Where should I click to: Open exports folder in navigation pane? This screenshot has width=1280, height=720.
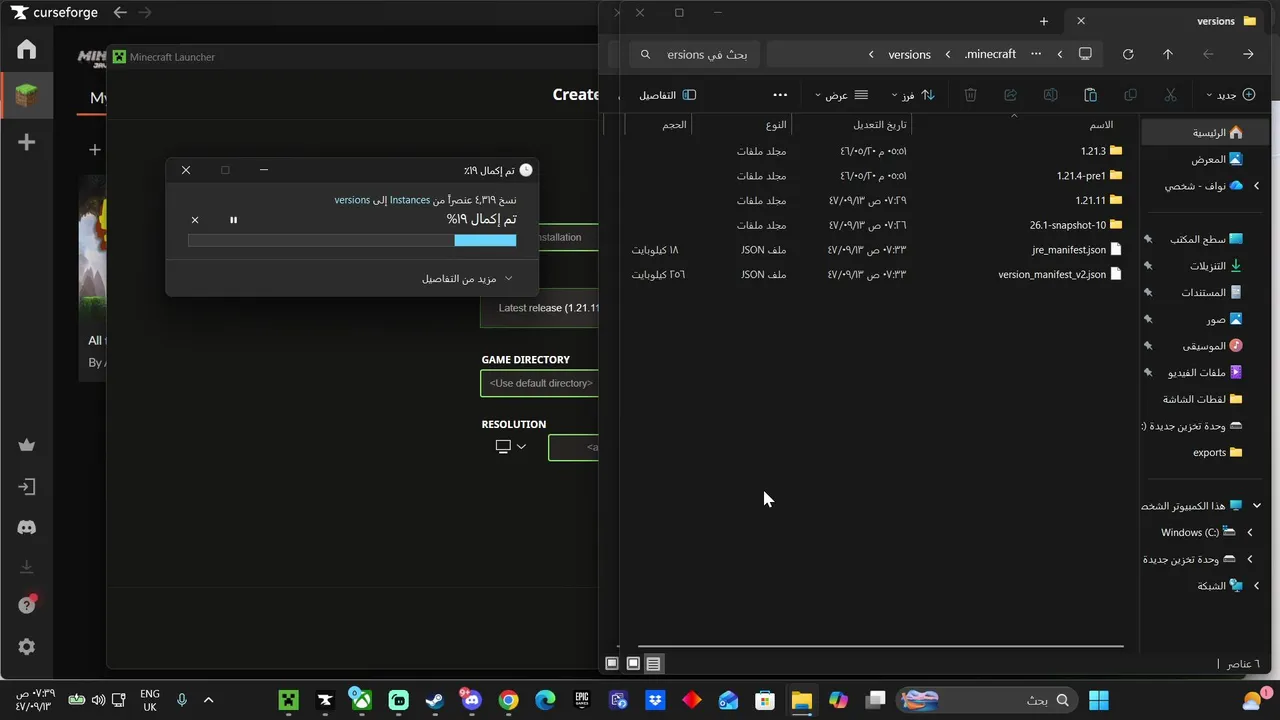[x=1217, y=452]
